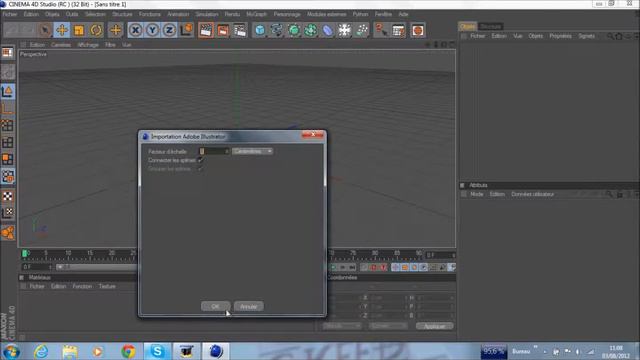Open the second dropdown left of Appliquer
This screenshot has height=360, width=640.
(x=388, y=326)
